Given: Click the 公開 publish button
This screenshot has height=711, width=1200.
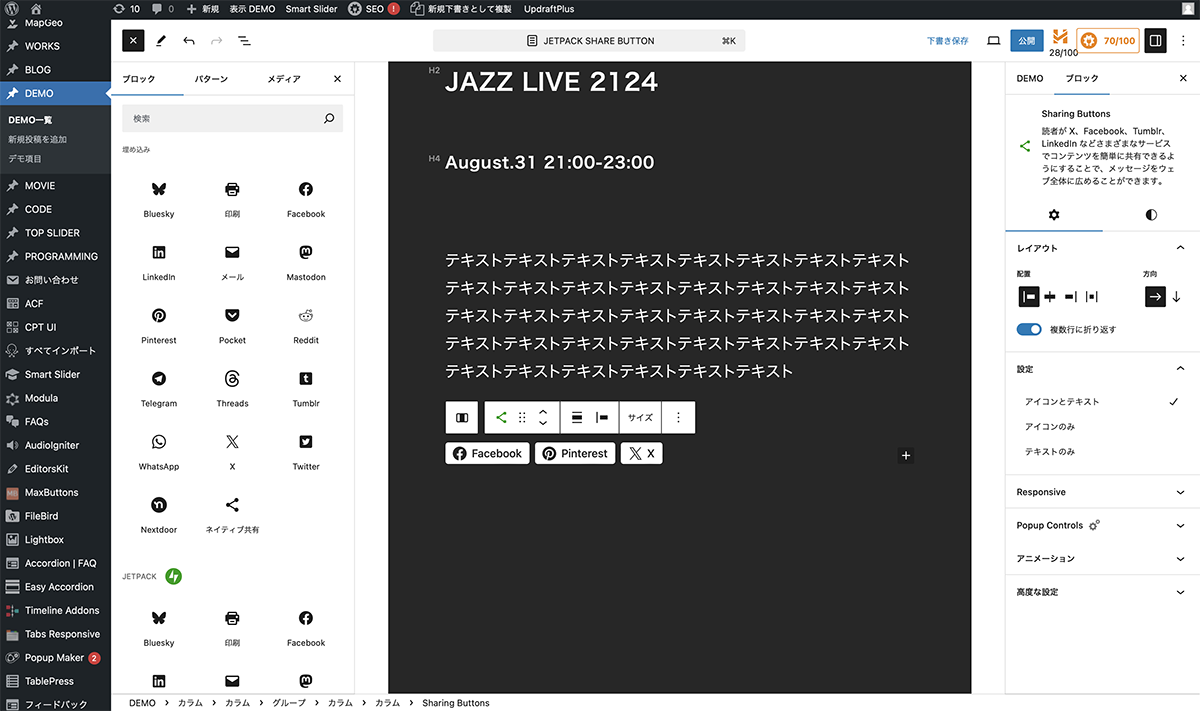Looking at the screenshot, I should tap(1026, 41).
